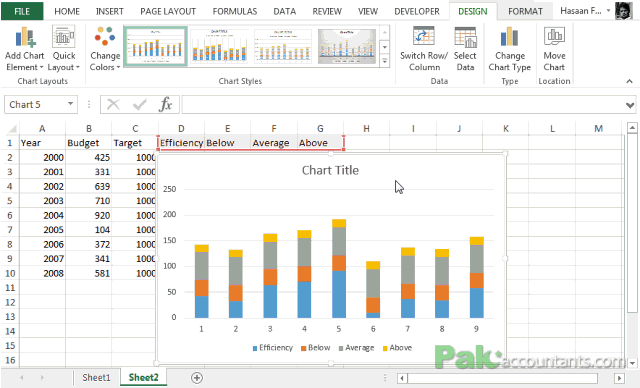Expand the Chart Styles gallery

point(385,61)
